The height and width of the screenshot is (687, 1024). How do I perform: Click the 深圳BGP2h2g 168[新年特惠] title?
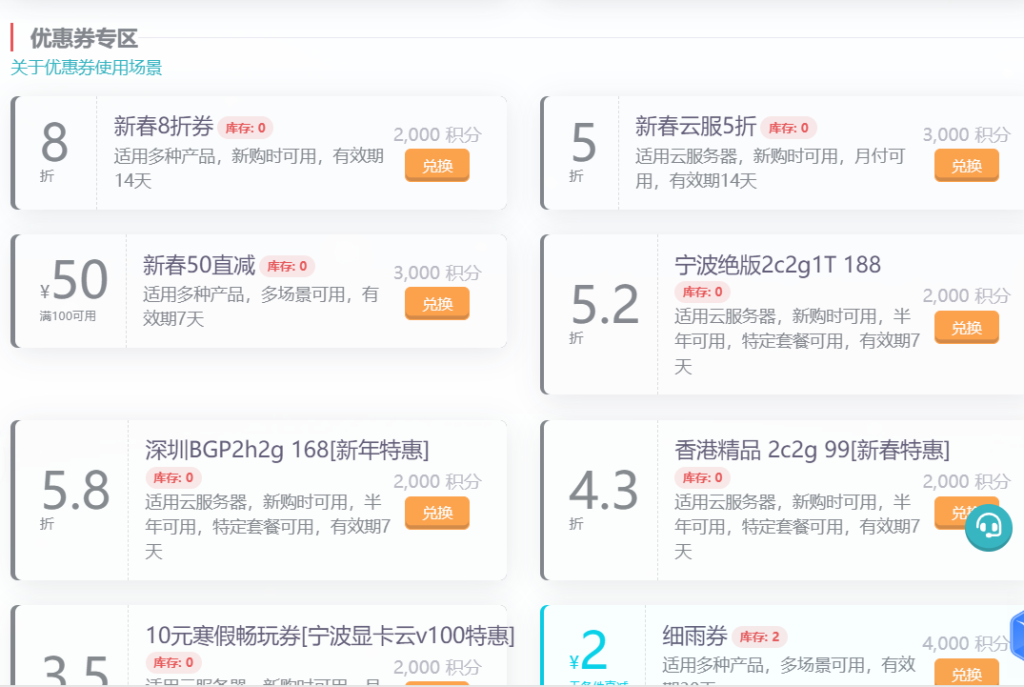287,450
